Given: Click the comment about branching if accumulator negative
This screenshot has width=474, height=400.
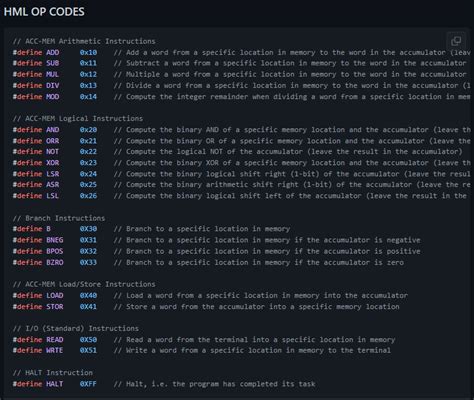Looking at the screenshot, I should 267,240.
